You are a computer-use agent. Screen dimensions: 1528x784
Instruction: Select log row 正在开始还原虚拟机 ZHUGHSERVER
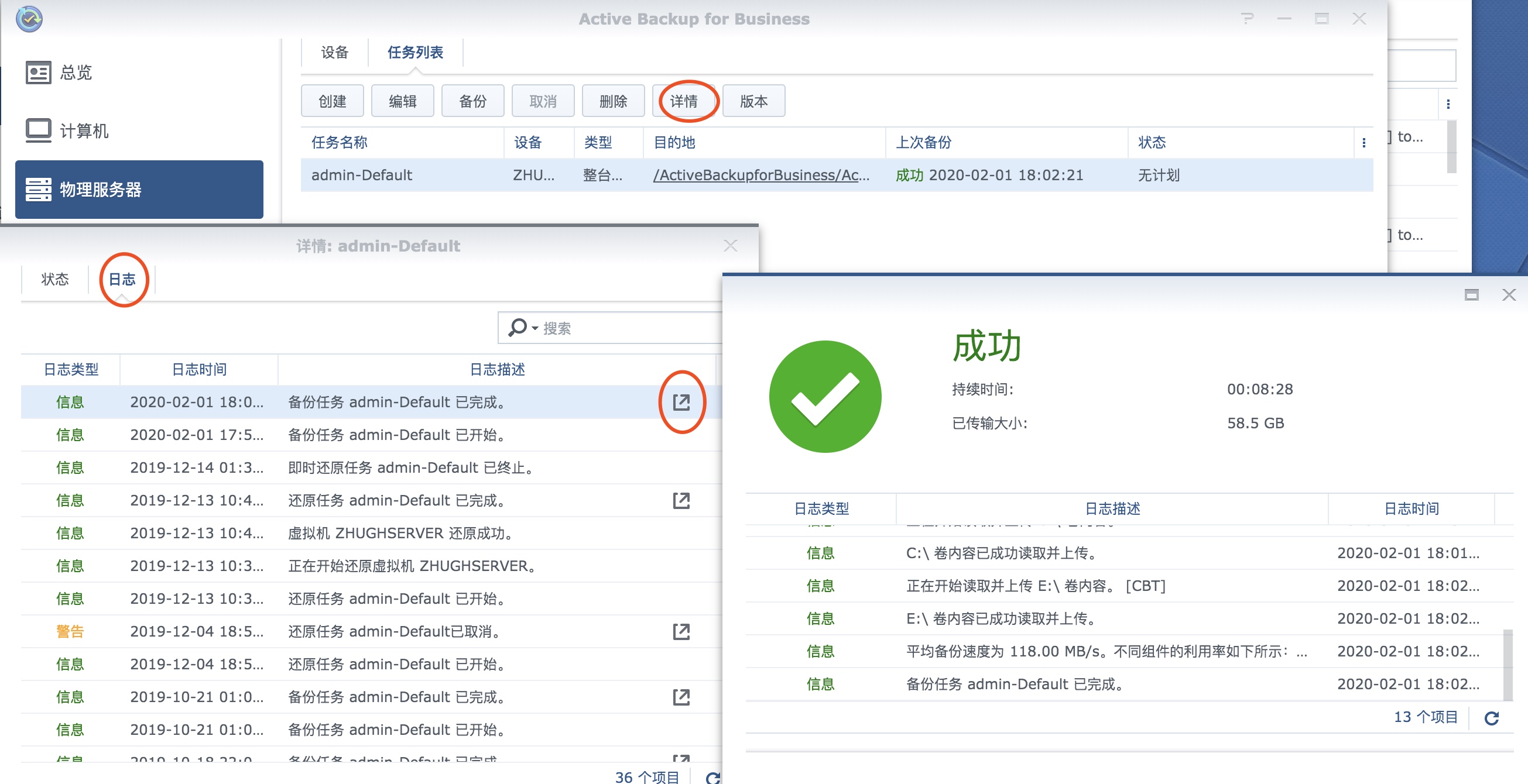point(371,566)
